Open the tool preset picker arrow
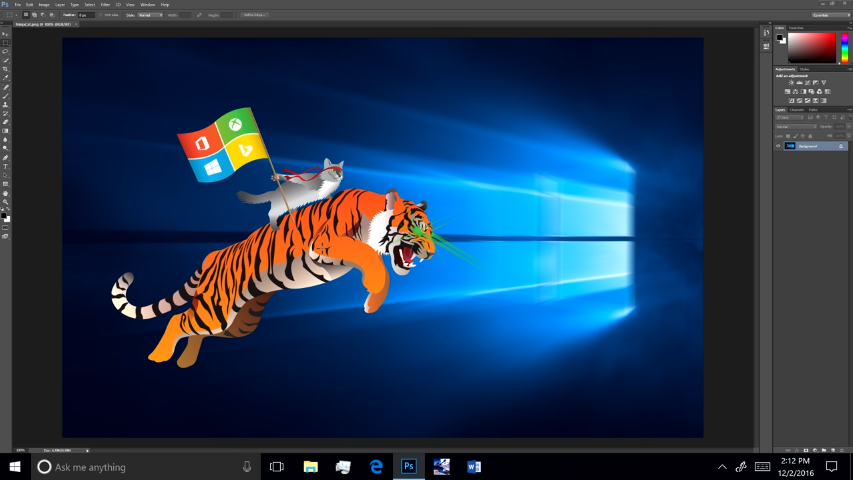Screen dimensions: 853x480 pyautogui.click(x=16, y=15)
